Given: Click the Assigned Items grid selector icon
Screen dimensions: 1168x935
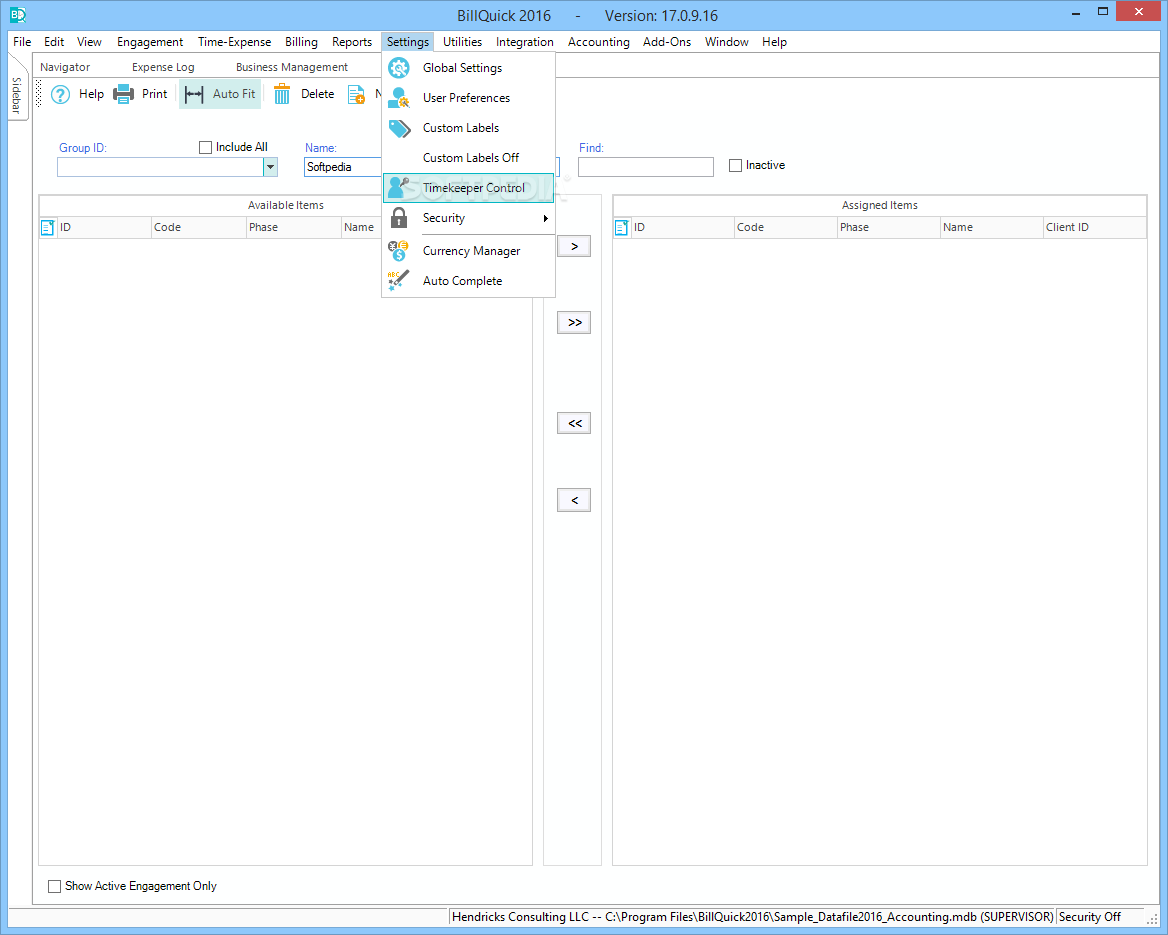Looking at the screenshot, I should coord(622,227).
